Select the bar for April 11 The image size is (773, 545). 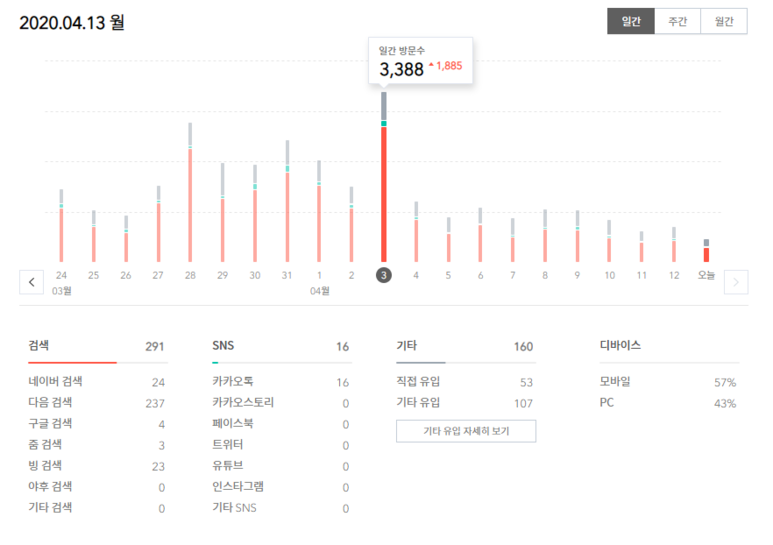coord(641,246)
